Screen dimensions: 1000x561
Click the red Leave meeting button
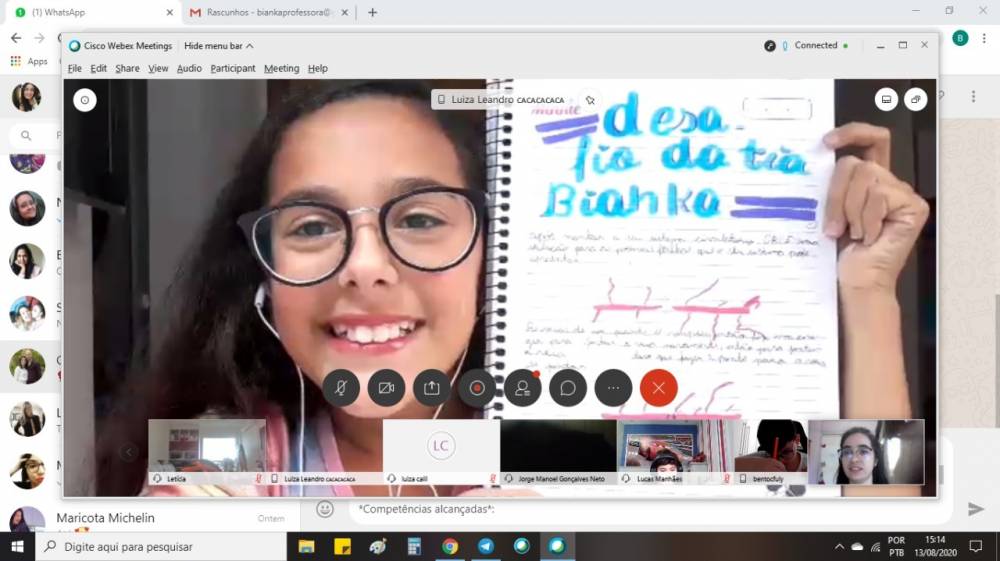pyautogui.click(x=658, y=388)
